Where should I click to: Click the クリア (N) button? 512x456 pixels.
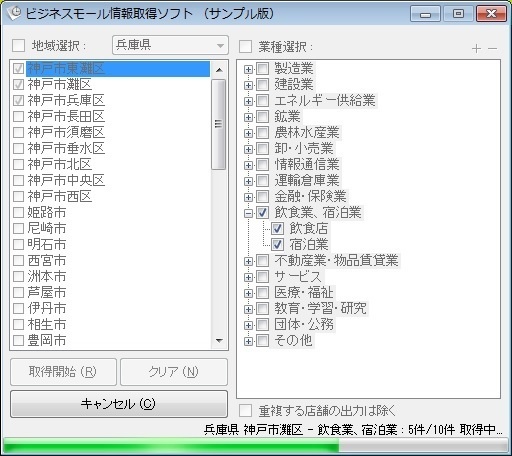tap(174, 372)
